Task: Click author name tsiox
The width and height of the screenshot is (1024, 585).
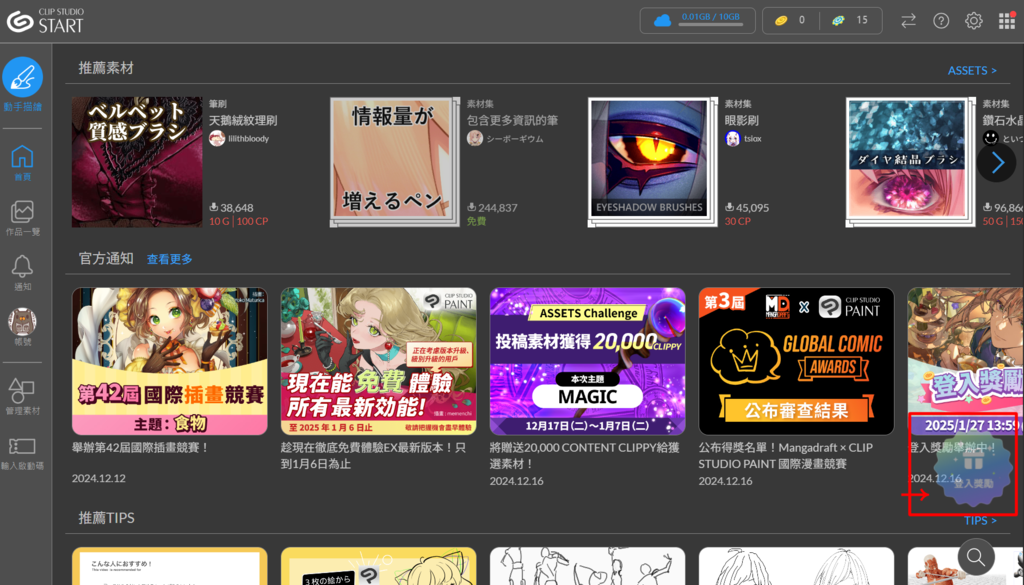Action: [753, 138]
